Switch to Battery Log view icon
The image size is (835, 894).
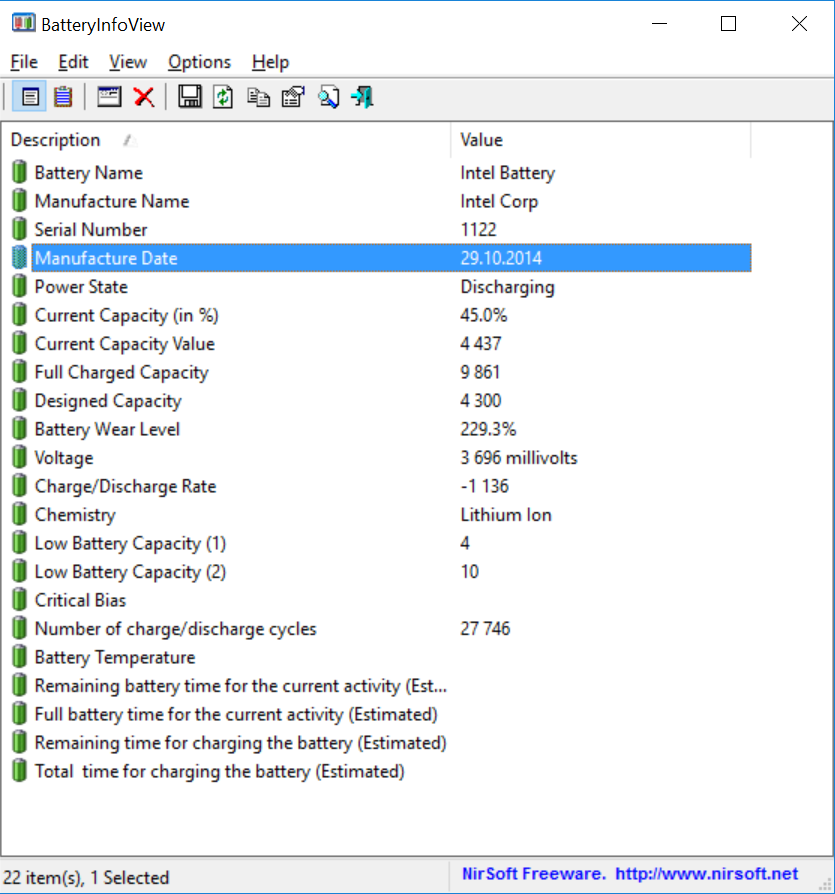(x=63, y=97)
